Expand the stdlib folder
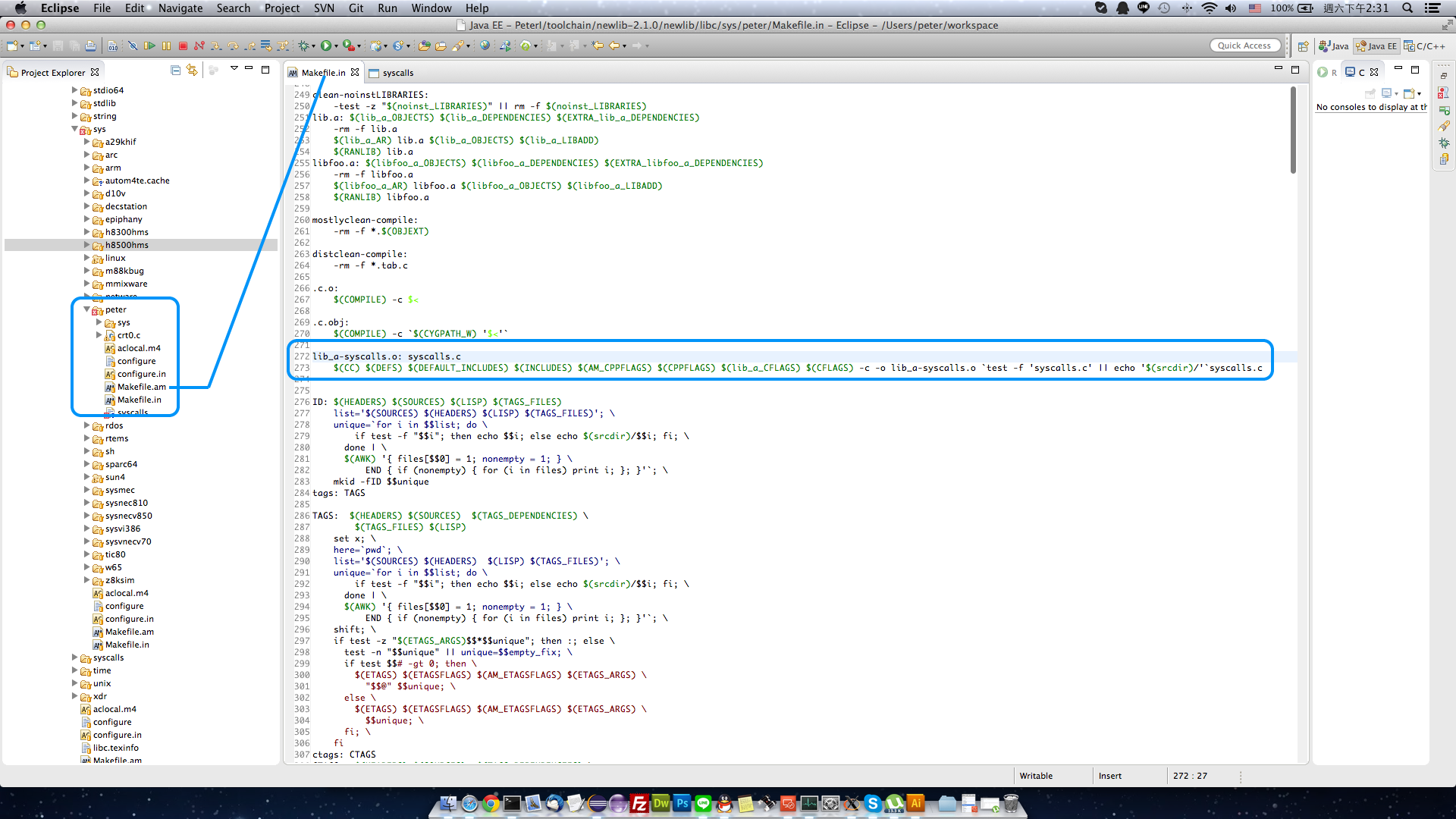This screenshot has width=1456, height=819. pyautogui.click(x=75, y=103)
